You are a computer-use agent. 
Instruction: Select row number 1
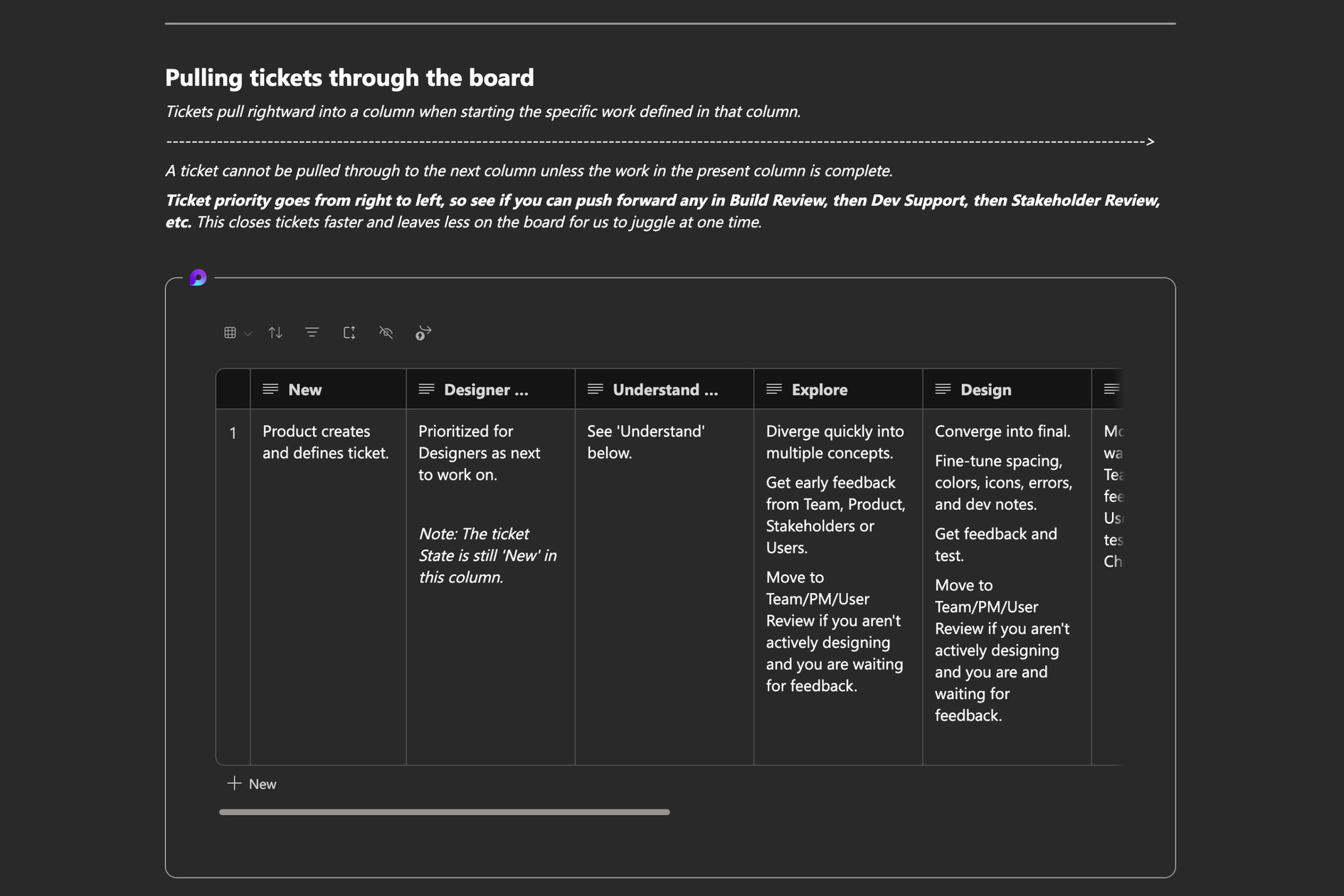coord(233,433)
